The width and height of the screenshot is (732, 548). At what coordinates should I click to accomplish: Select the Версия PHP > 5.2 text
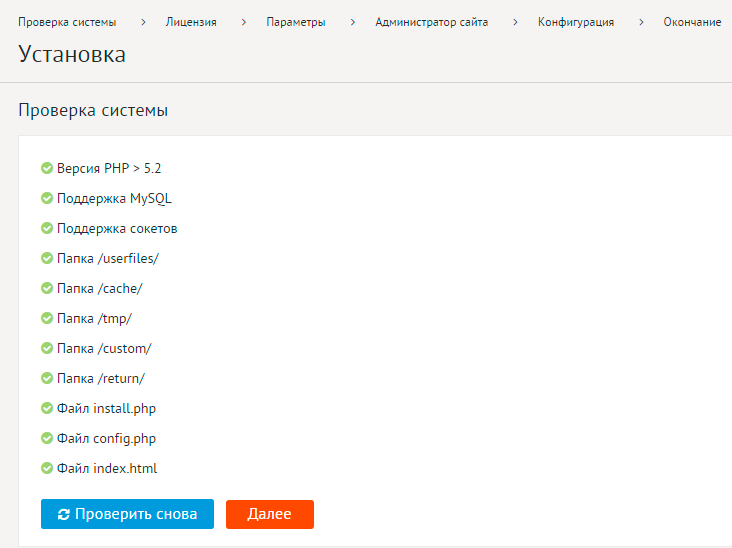click(109, 168)
